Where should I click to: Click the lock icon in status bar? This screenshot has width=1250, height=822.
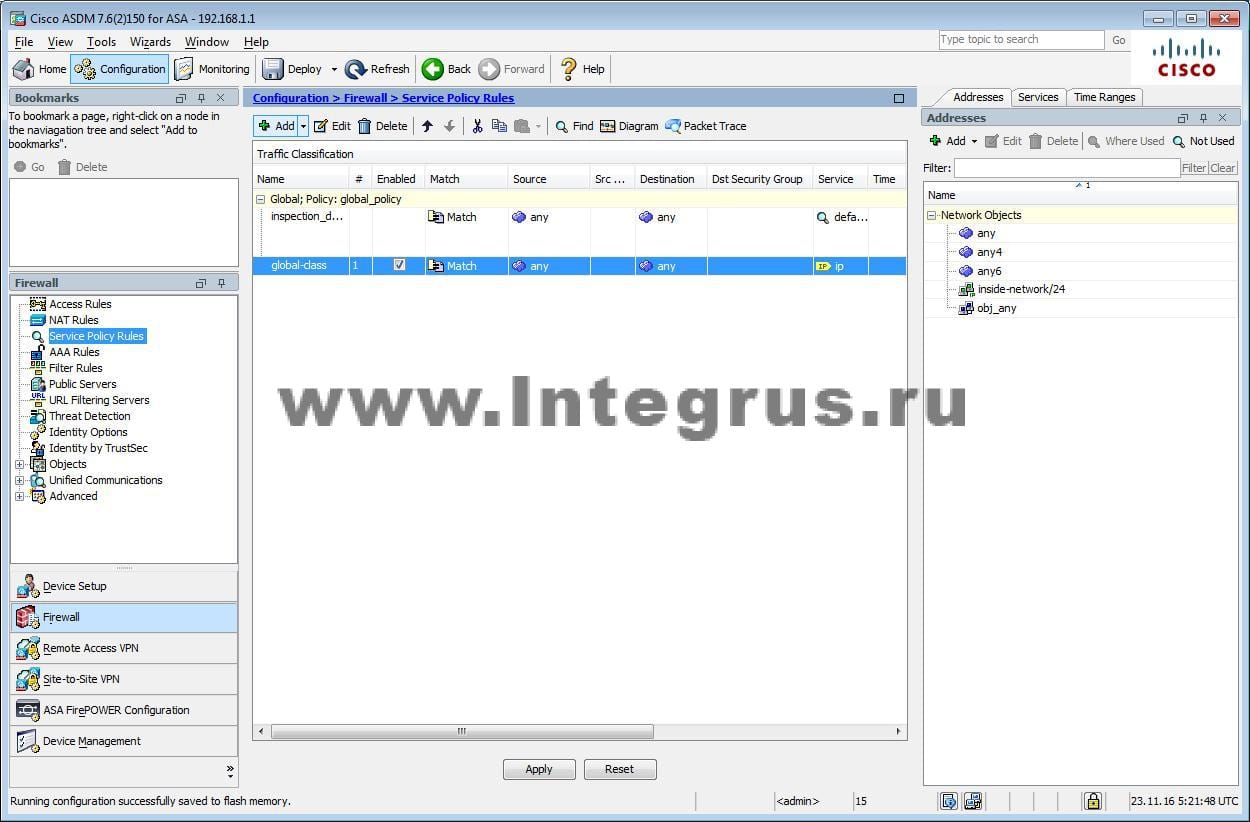1093,801
